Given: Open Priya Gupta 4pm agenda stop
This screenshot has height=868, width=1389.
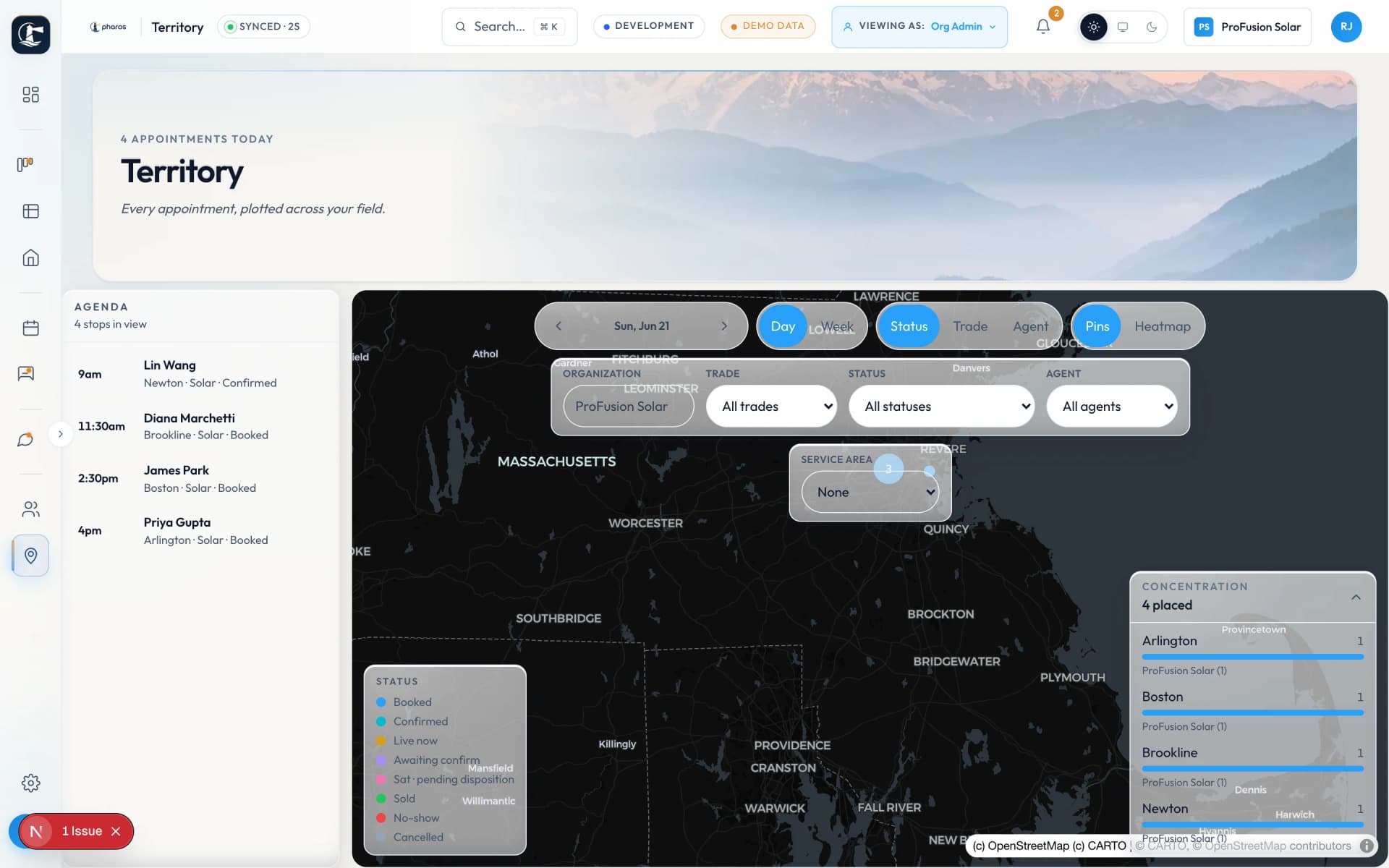Looking at the screenshot, I should pyautogui.click(x=200, y=531).
